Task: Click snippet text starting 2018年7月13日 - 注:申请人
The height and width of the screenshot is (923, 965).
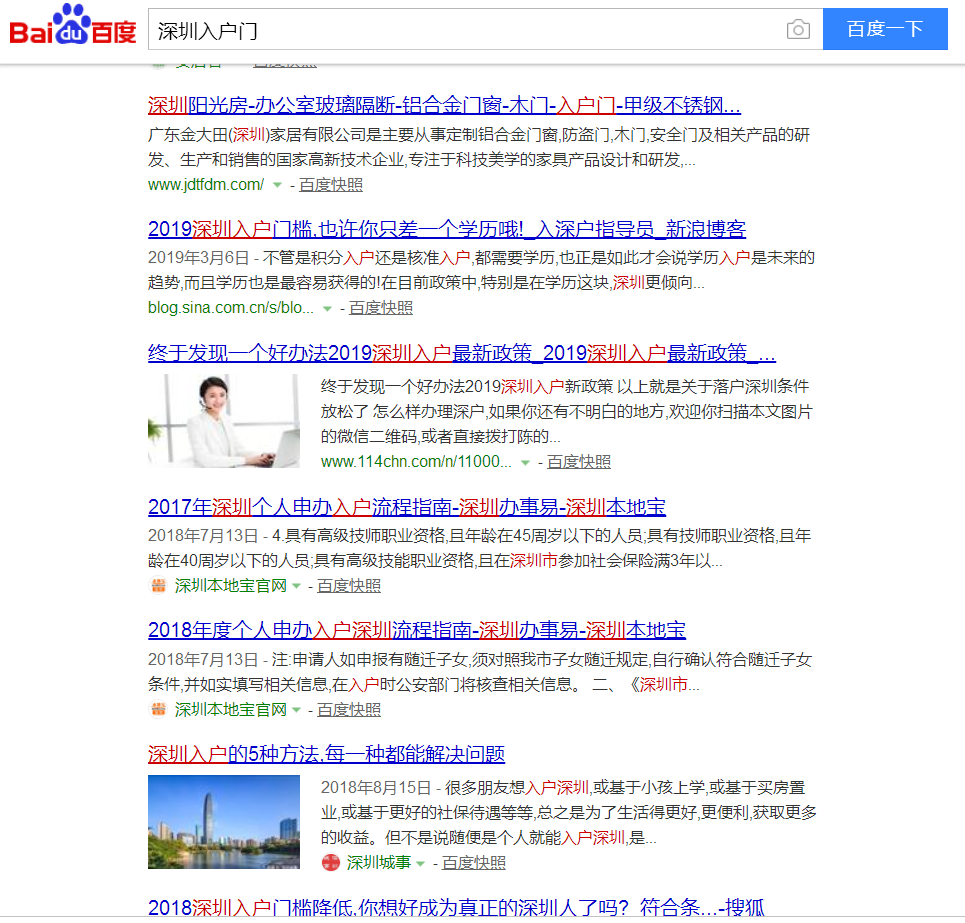Action: (x=480, y=672)
